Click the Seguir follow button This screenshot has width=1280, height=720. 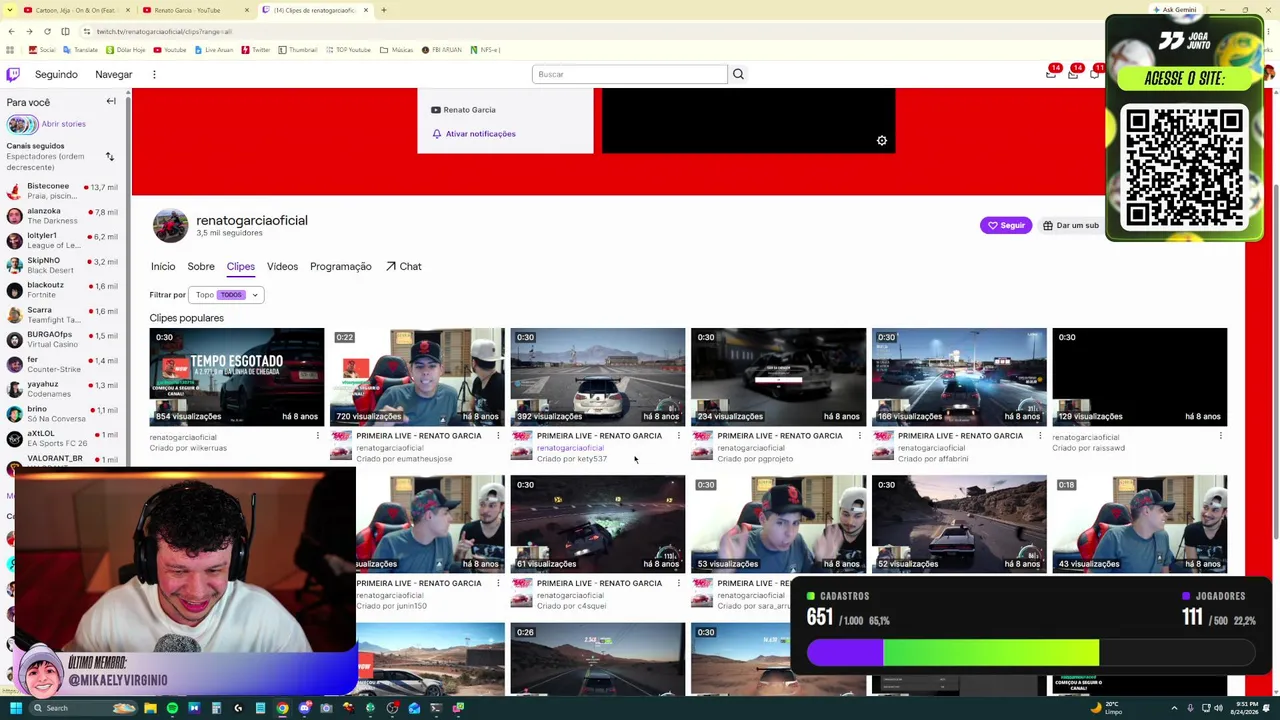point(1006,226)
